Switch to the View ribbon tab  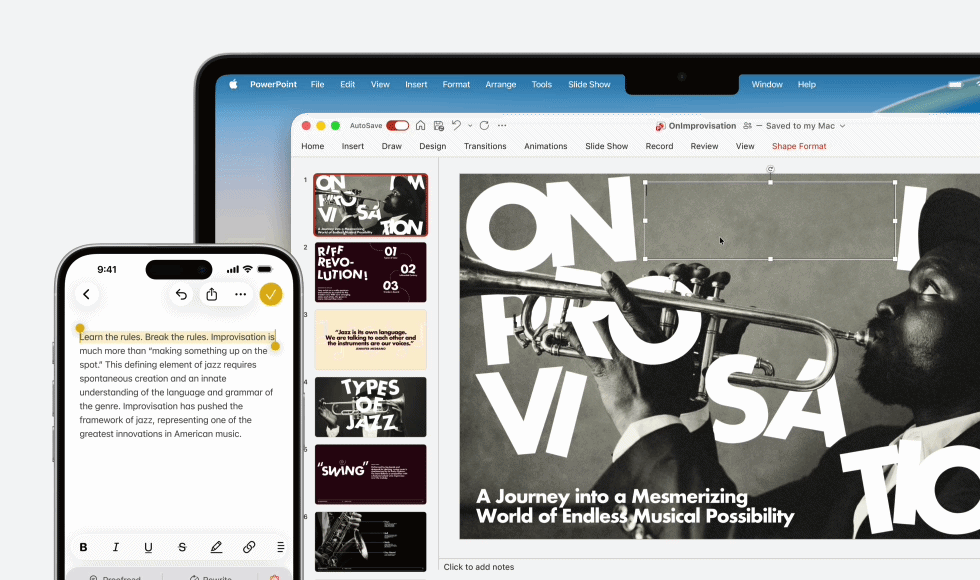(x=745, y=146)
